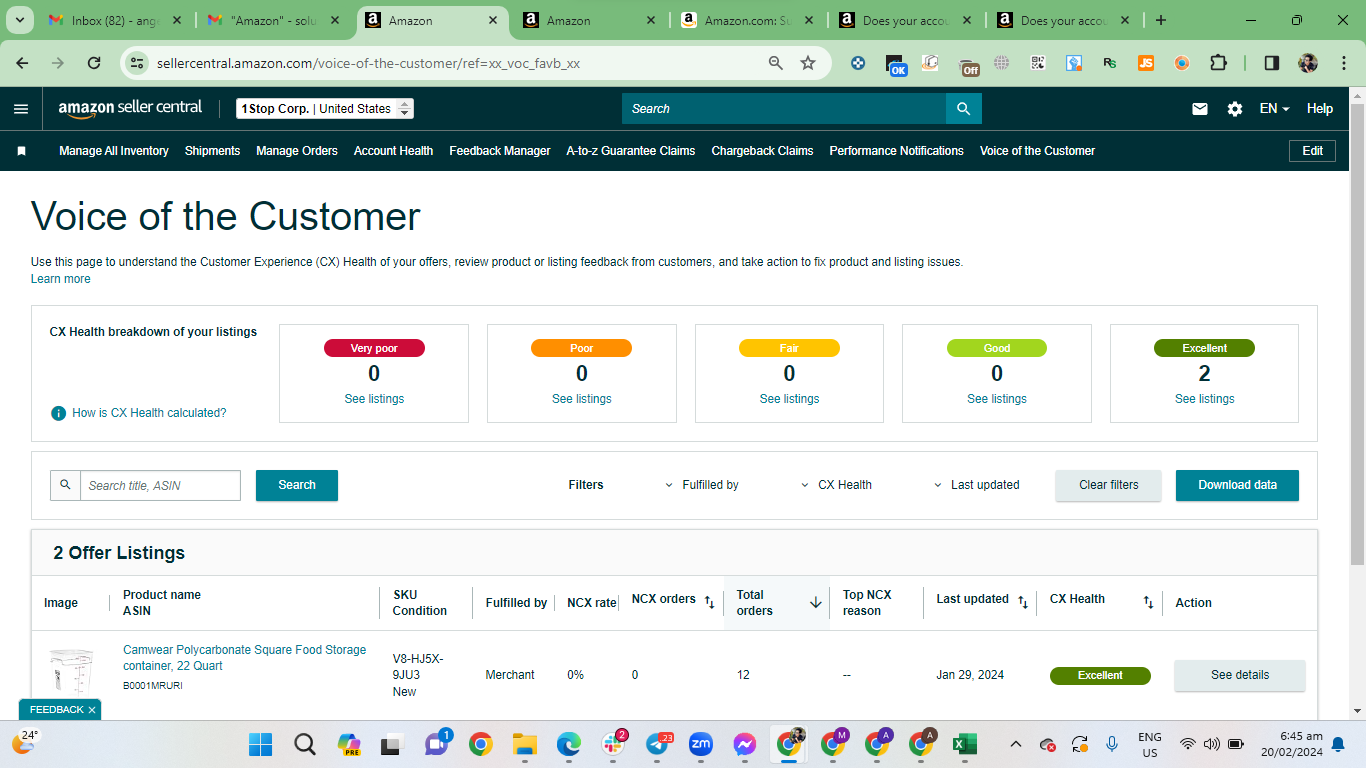Click the Amazon Seller Central logo

130,108
